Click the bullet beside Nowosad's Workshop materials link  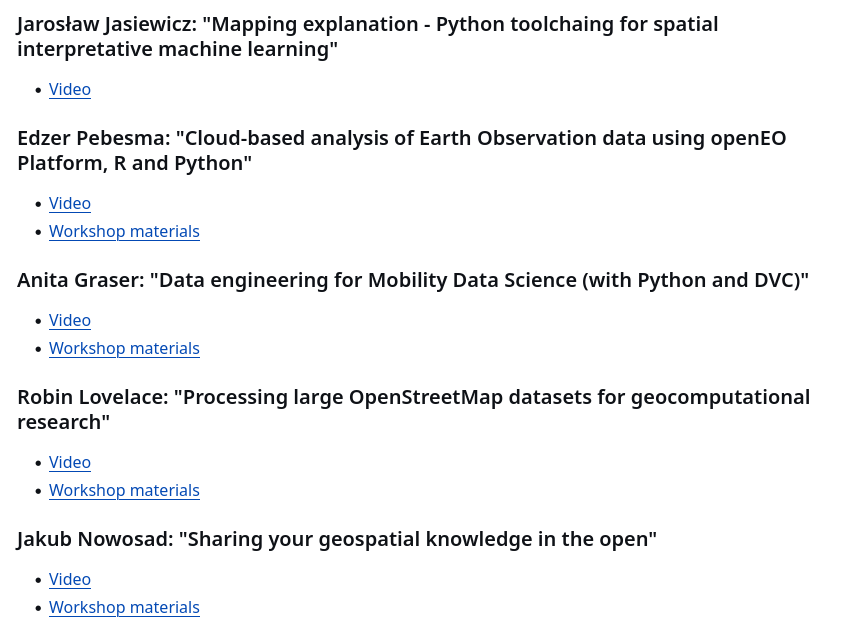tap(38, 608)
